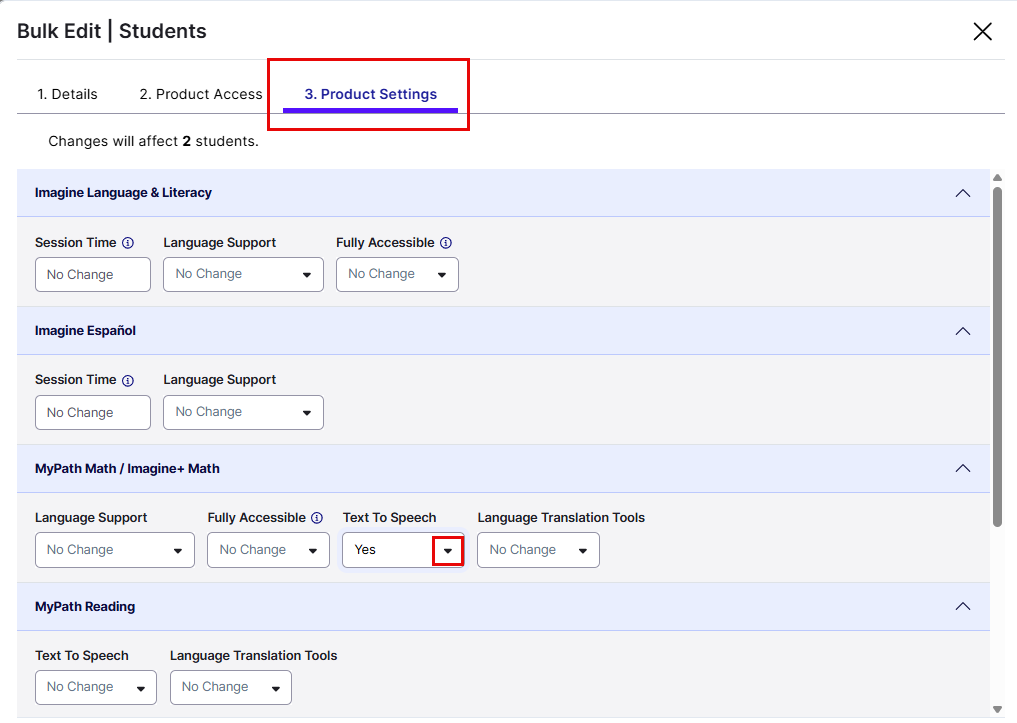This screenshot has width=1017, height=723.
Task: Click info icon beside Imagine Language & Literacy Fully Accessible
Action: pyautogui.click(x=446, y=243)
